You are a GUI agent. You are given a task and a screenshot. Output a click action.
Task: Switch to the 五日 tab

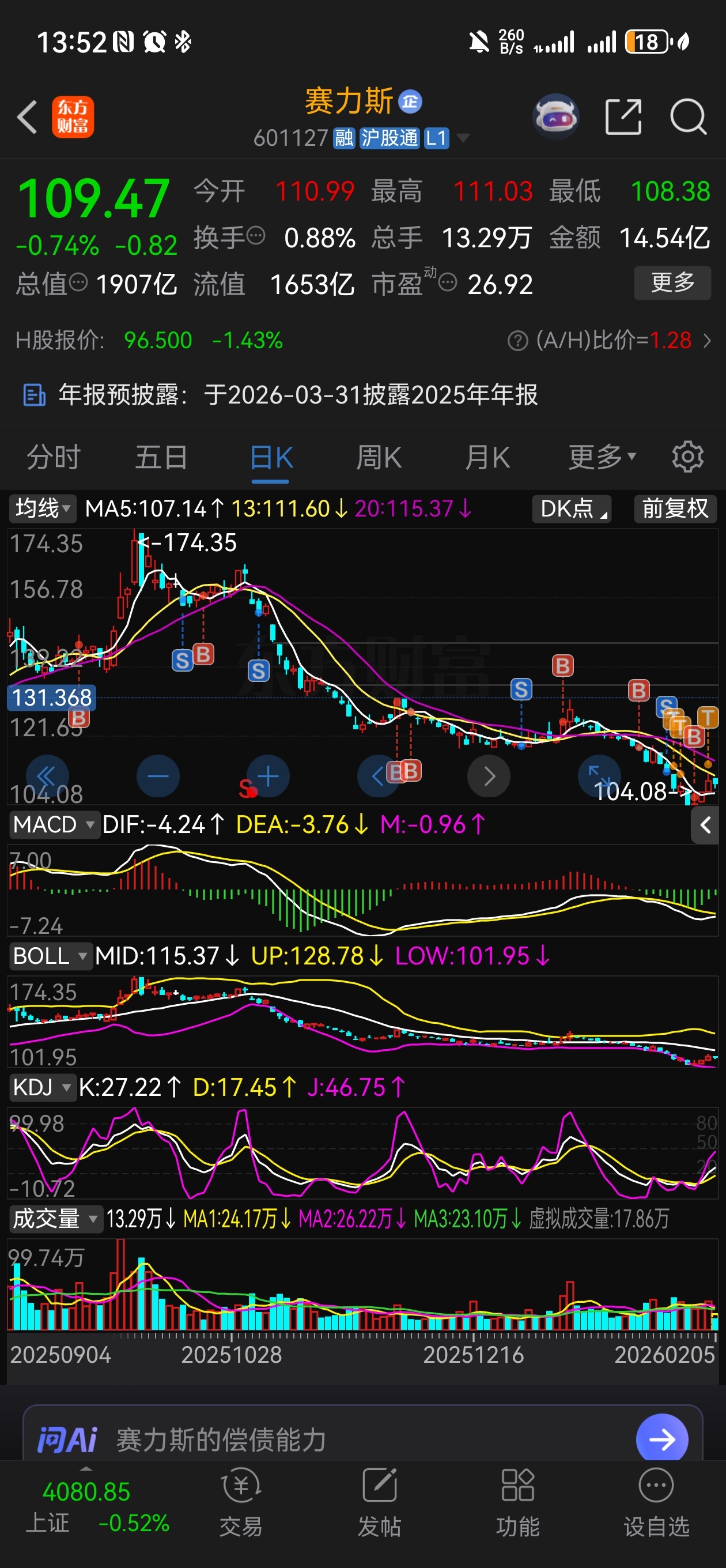161,457
